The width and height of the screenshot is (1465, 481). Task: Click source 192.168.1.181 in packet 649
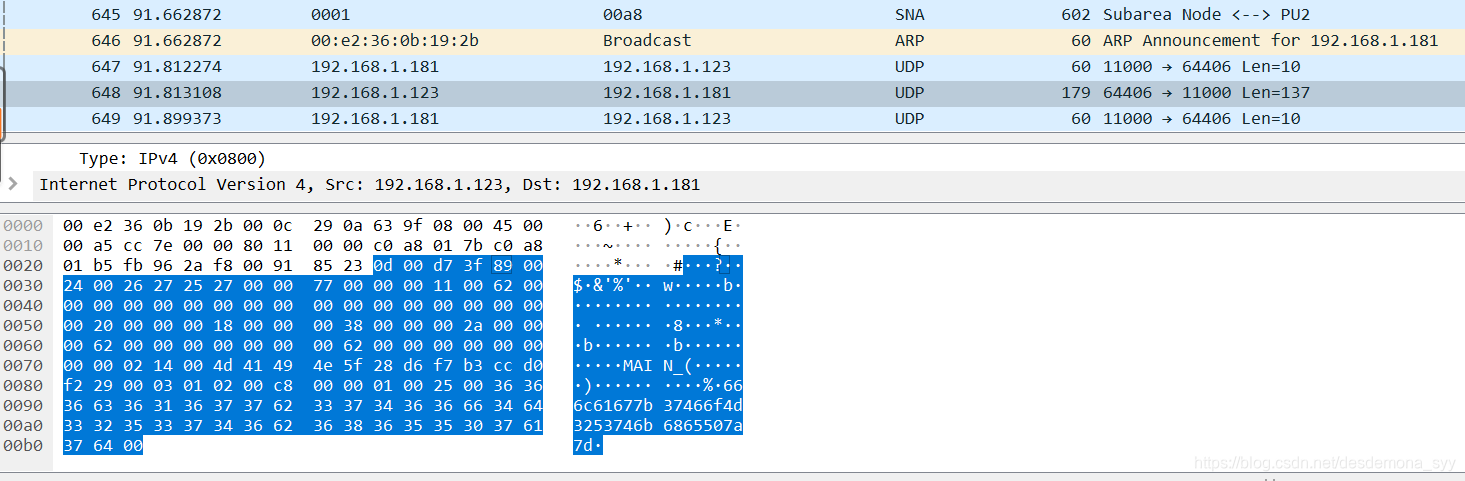pos(375,119)
